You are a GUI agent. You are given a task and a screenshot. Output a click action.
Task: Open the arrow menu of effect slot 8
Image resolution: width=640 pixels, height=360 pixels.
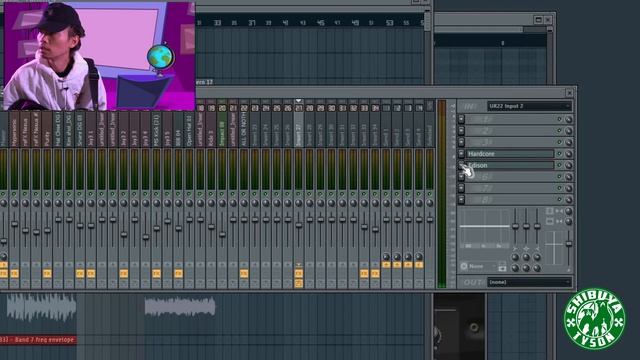click(x=461, y=200)
